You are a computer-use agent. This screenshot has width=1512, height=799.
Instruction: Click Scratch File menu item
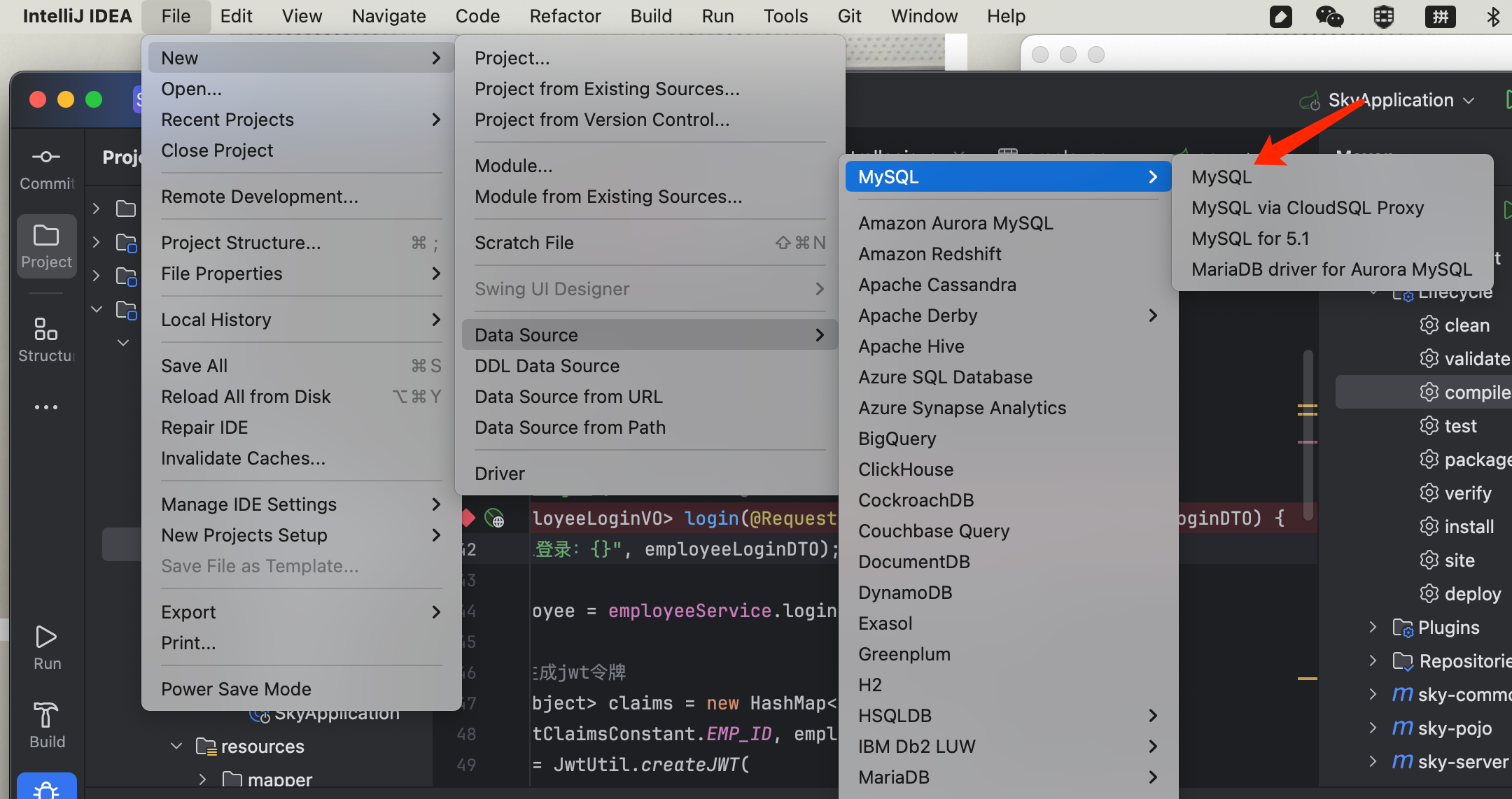[x=650, y=243]
